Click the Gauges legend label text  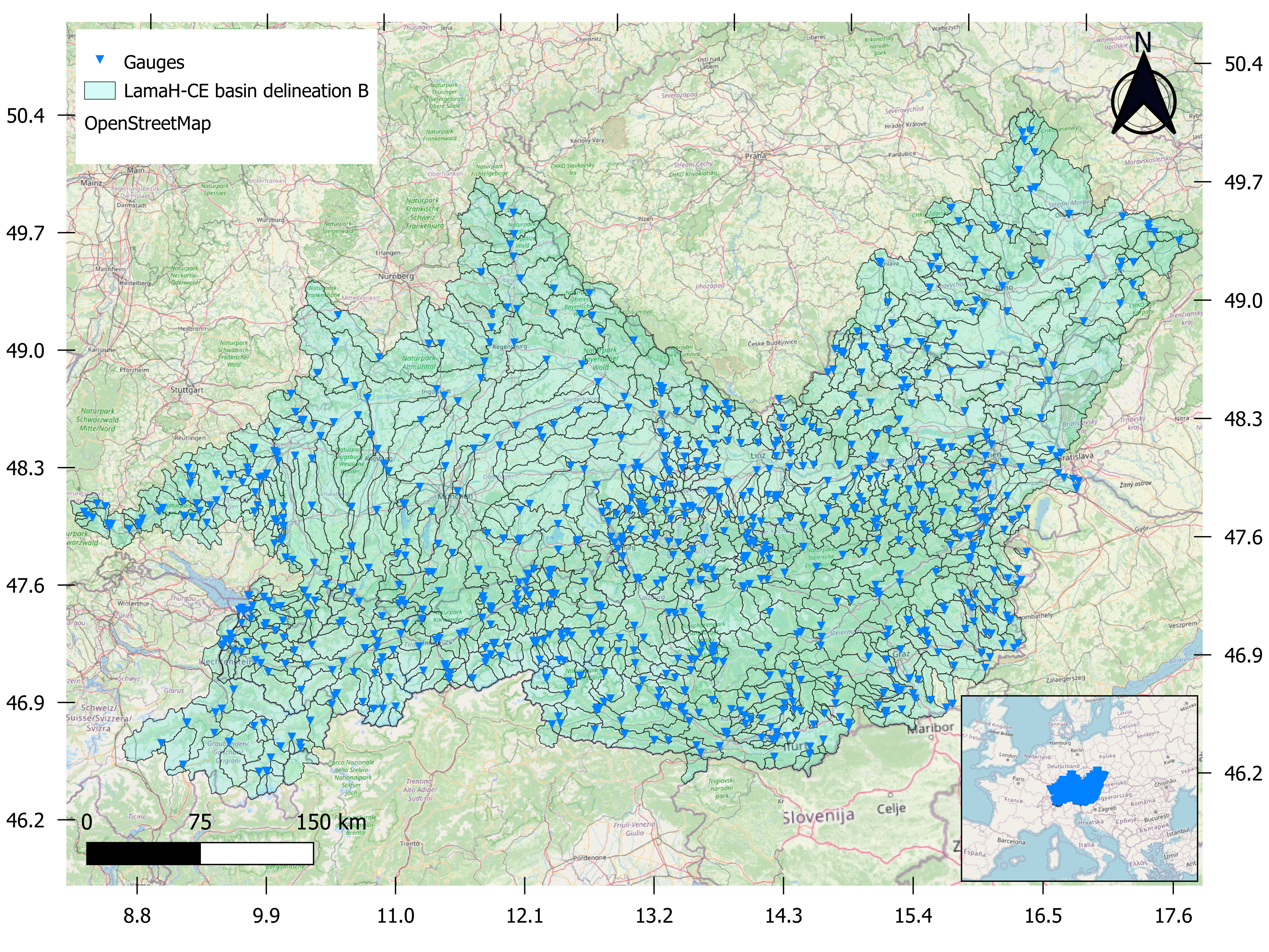coord(154,62)
